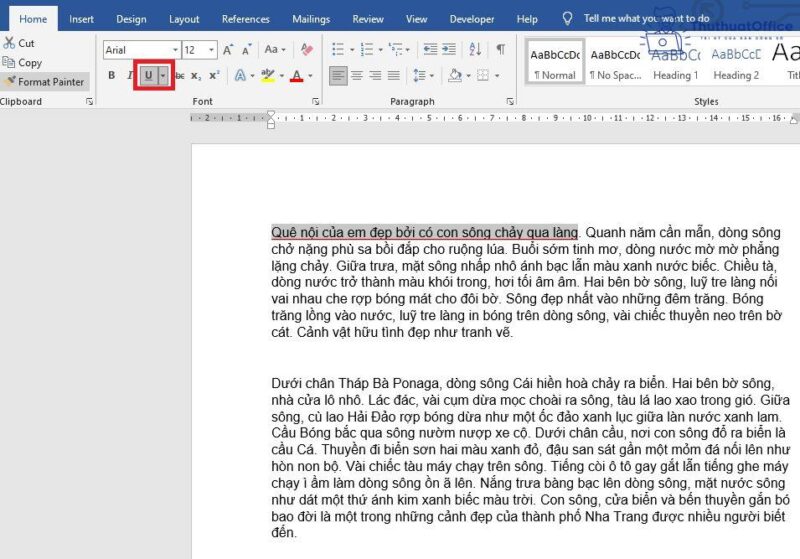The image size is (800, 559).
Task: Toggle Bold formatting
Action: pos(112,75)
